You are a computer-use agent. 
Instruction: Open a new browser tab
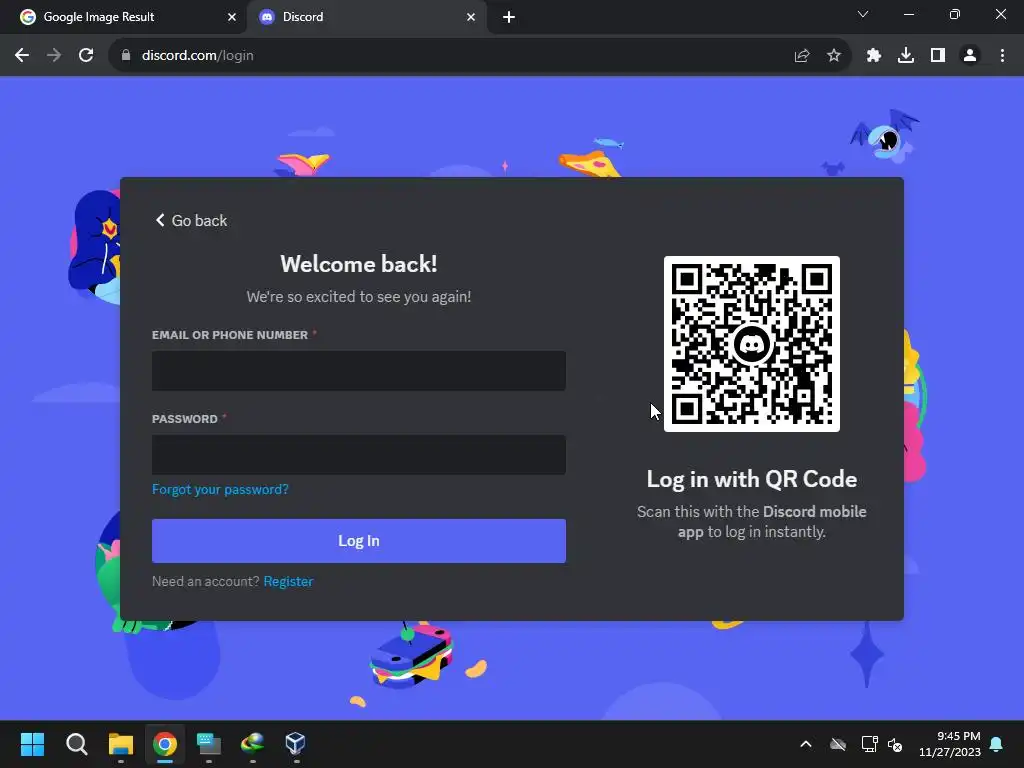coord(509,17)
